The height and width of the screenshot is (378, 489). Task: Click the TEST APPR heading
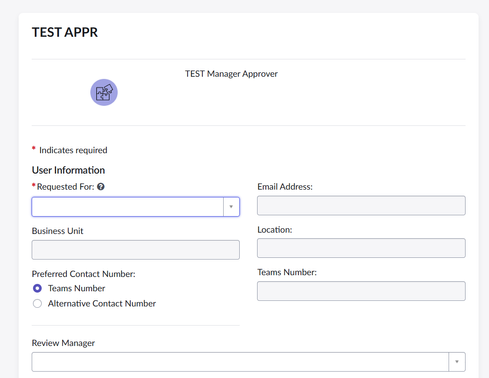point(65,32)
